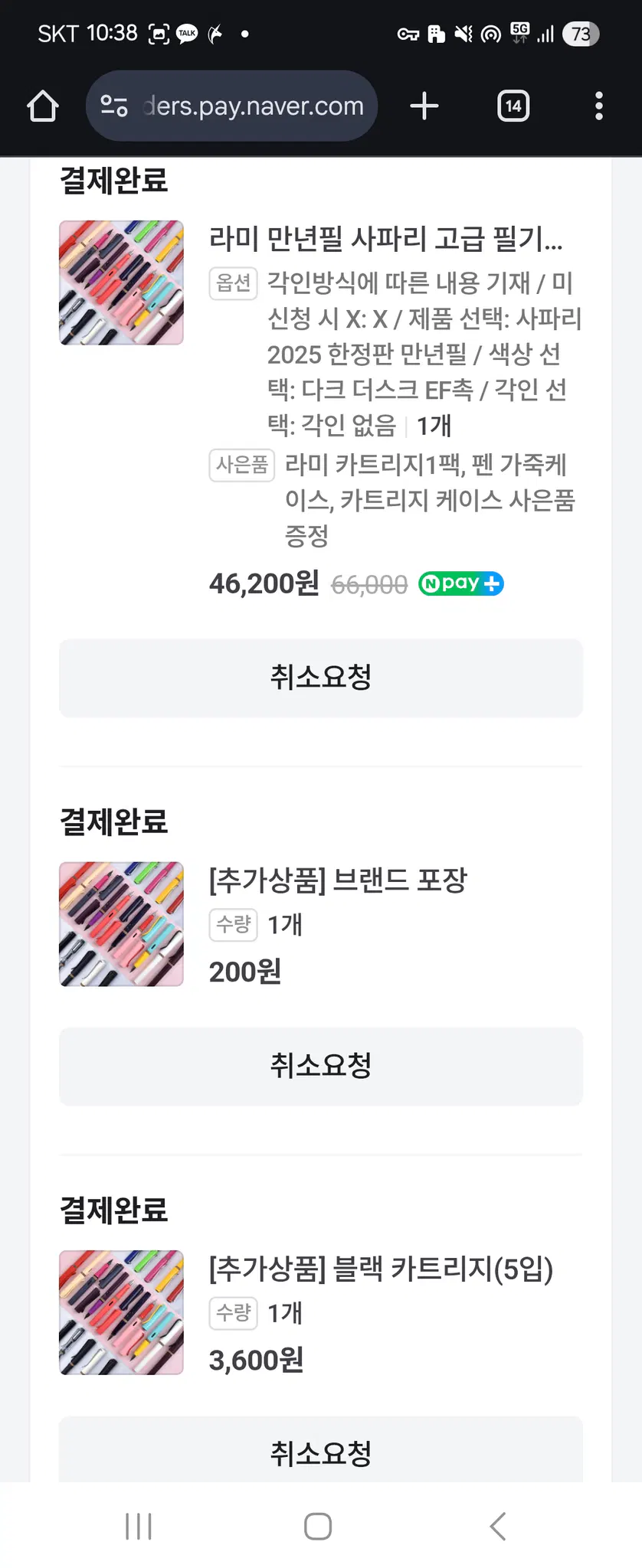Open the [추가상품] 브랜드 포장 title link
Screen dimensions: 642x1568
point(338,880)
